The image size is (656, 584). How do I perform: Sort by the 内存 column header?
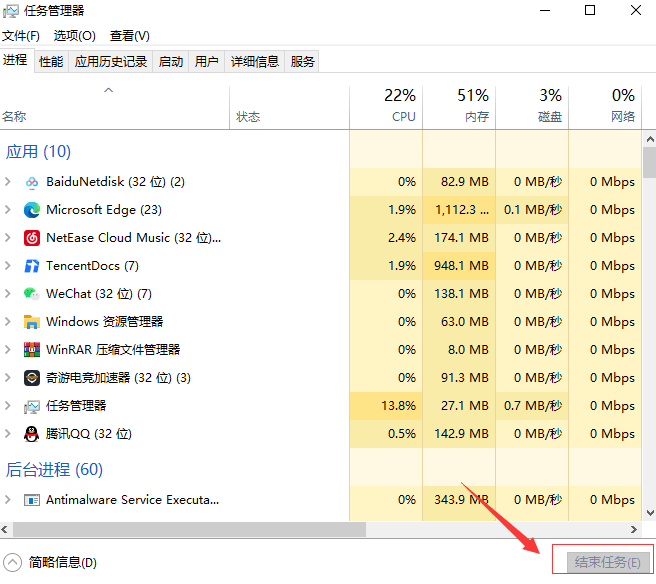[x=459, y=108]
